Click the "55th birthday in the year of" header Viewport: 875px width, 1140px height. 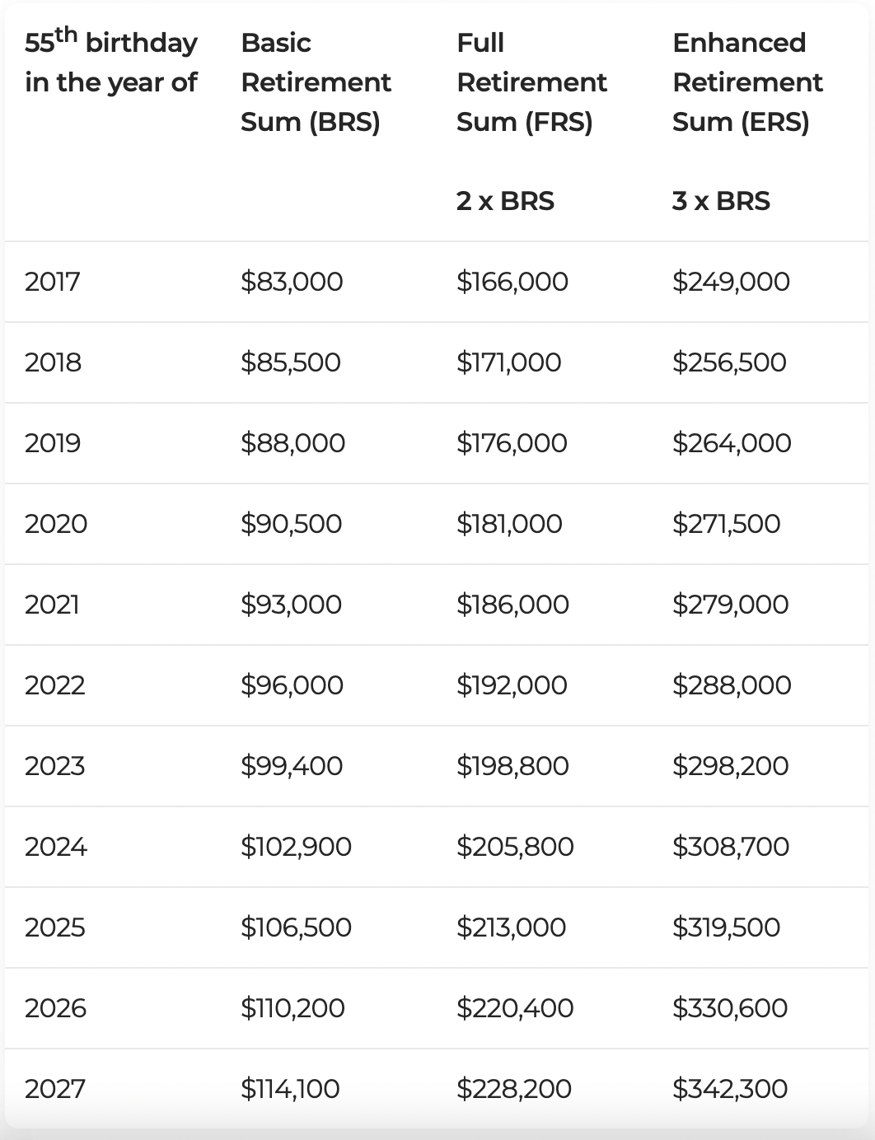click(x=111, y=62)
